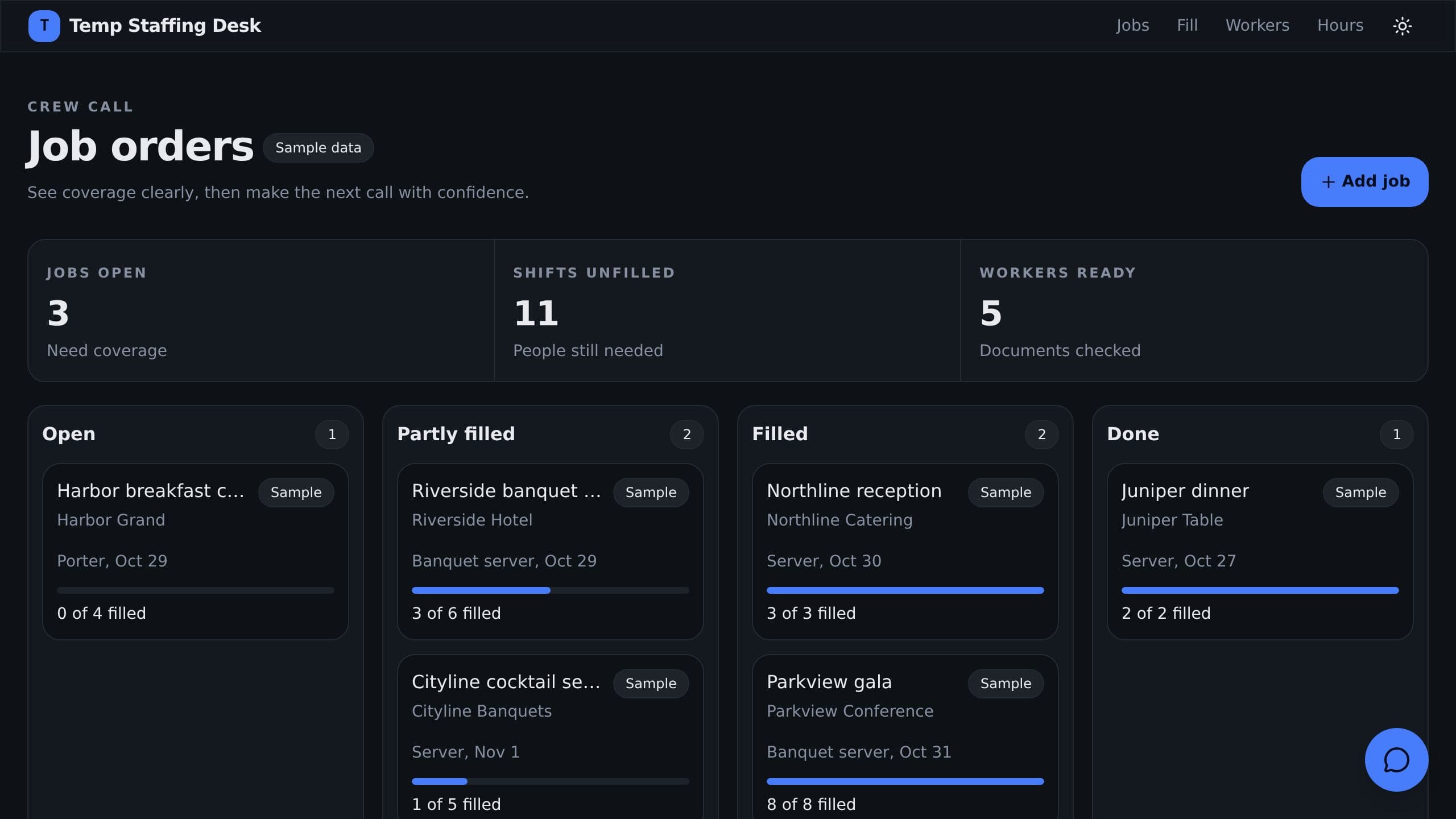Click the Riverside banquet progress bar
This screenshot has height=819, width=1456.
point(550,590)
